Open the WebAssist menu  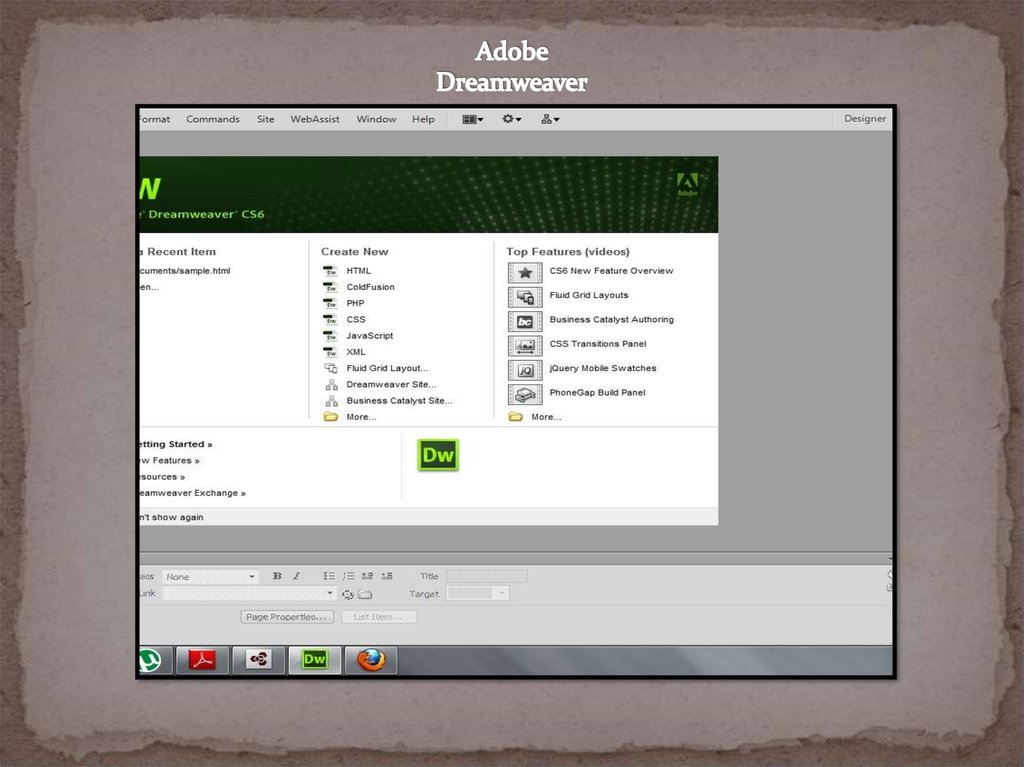pyautogui.click(x=315, y=119)
